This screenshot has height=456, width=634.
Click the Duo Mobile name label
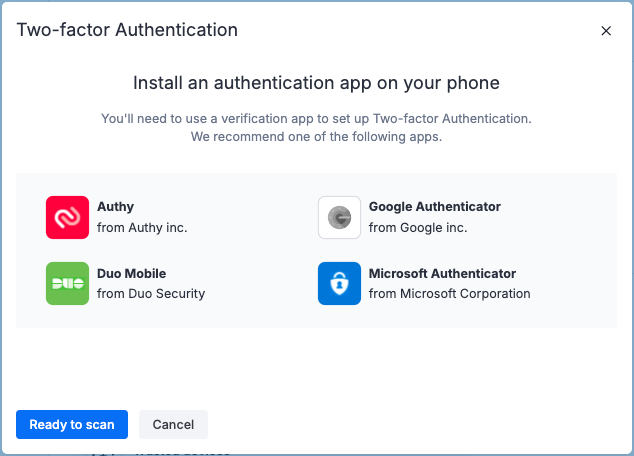click(131, 273)
